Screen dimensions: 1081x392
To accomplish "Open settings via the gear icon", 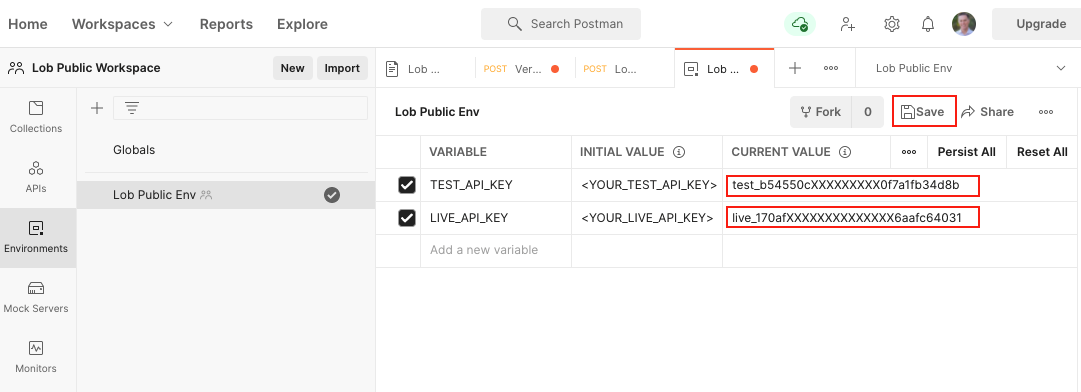I will coord(891,24).
